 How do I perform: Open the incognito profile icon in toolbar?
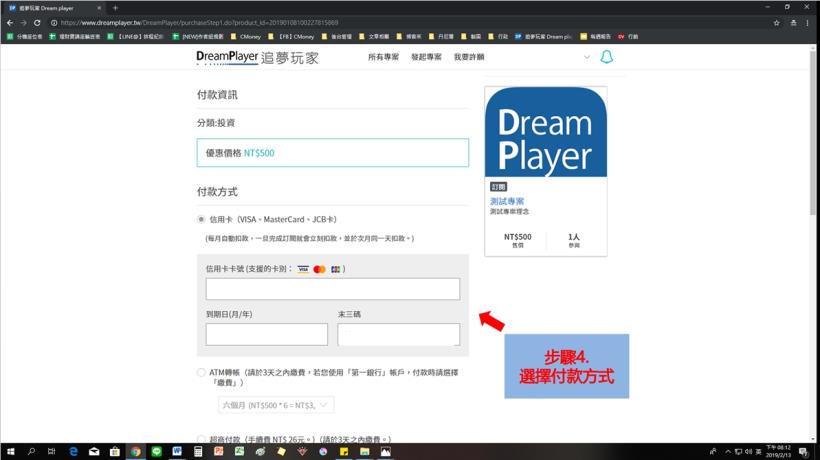coord(793,23)
